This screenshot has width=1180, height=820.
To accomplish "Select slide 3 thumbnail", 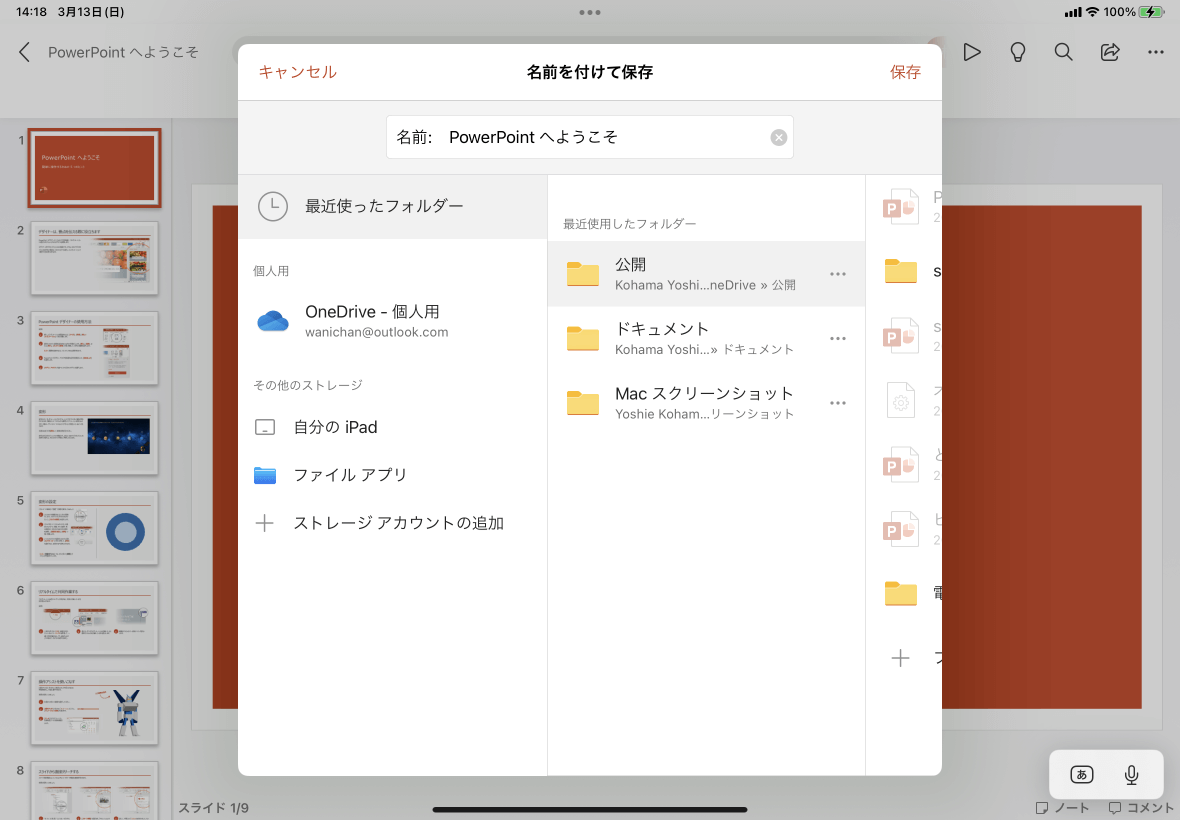I will [x=95, y=348].
